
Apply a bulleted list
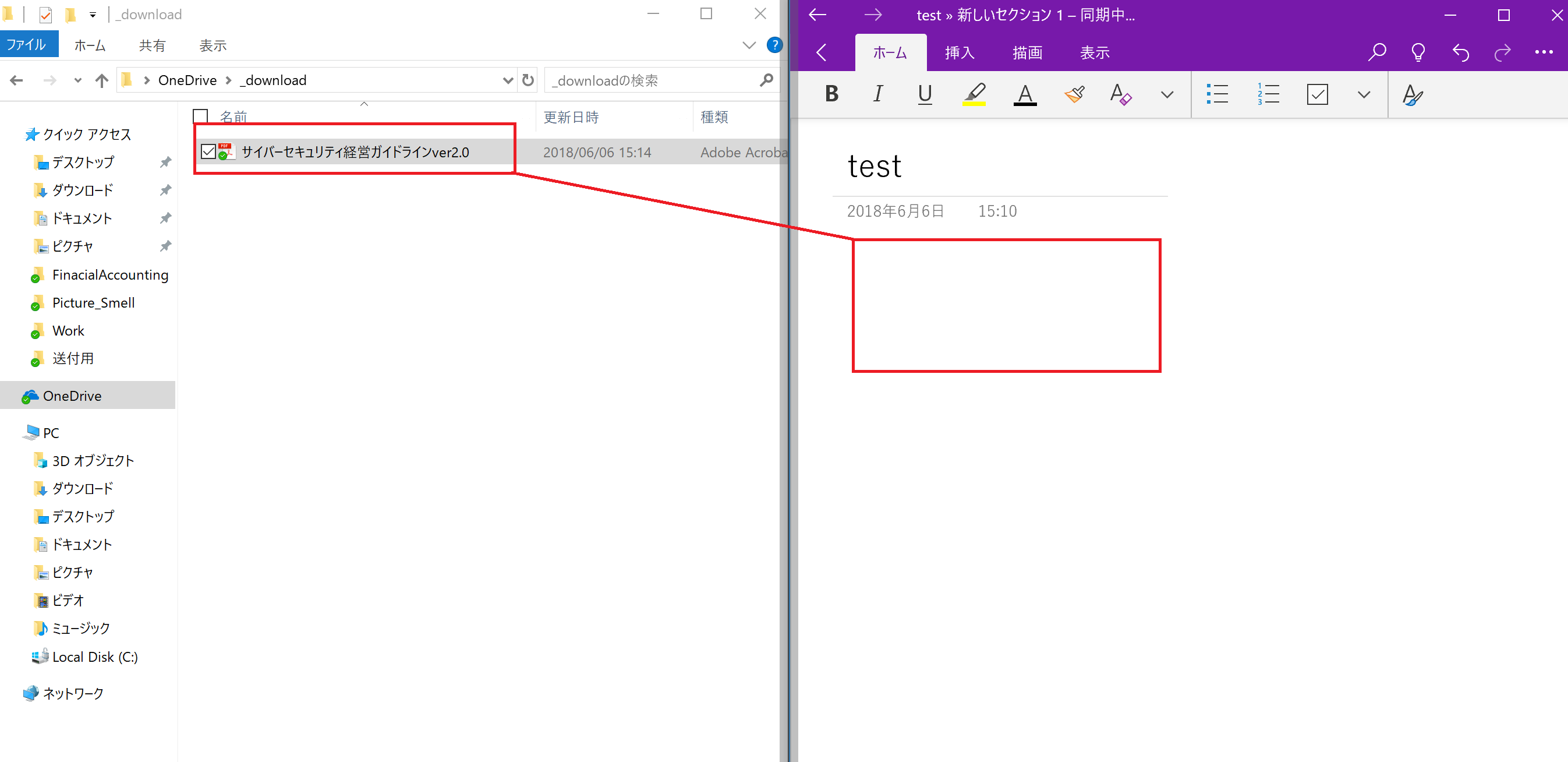[1217, 94]
